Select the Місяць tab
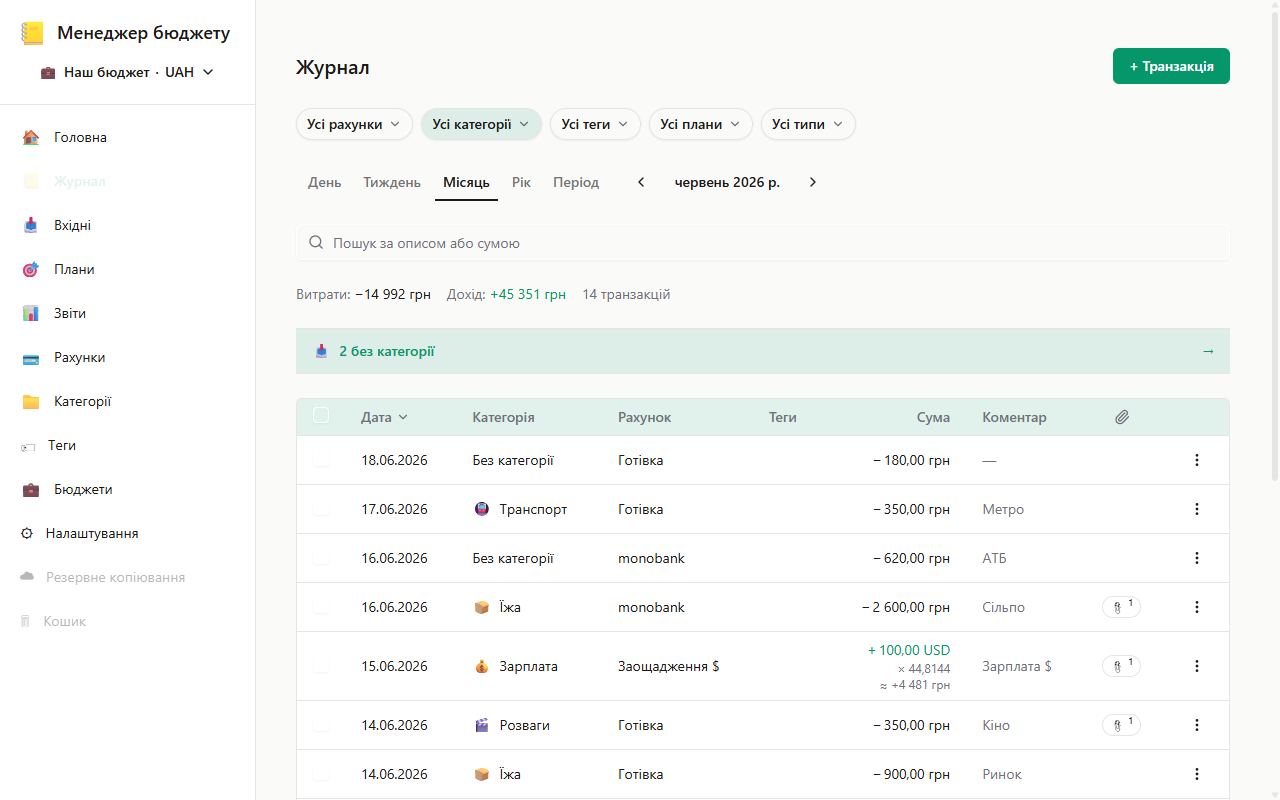The image size is (1280, 800). (466, 182)
